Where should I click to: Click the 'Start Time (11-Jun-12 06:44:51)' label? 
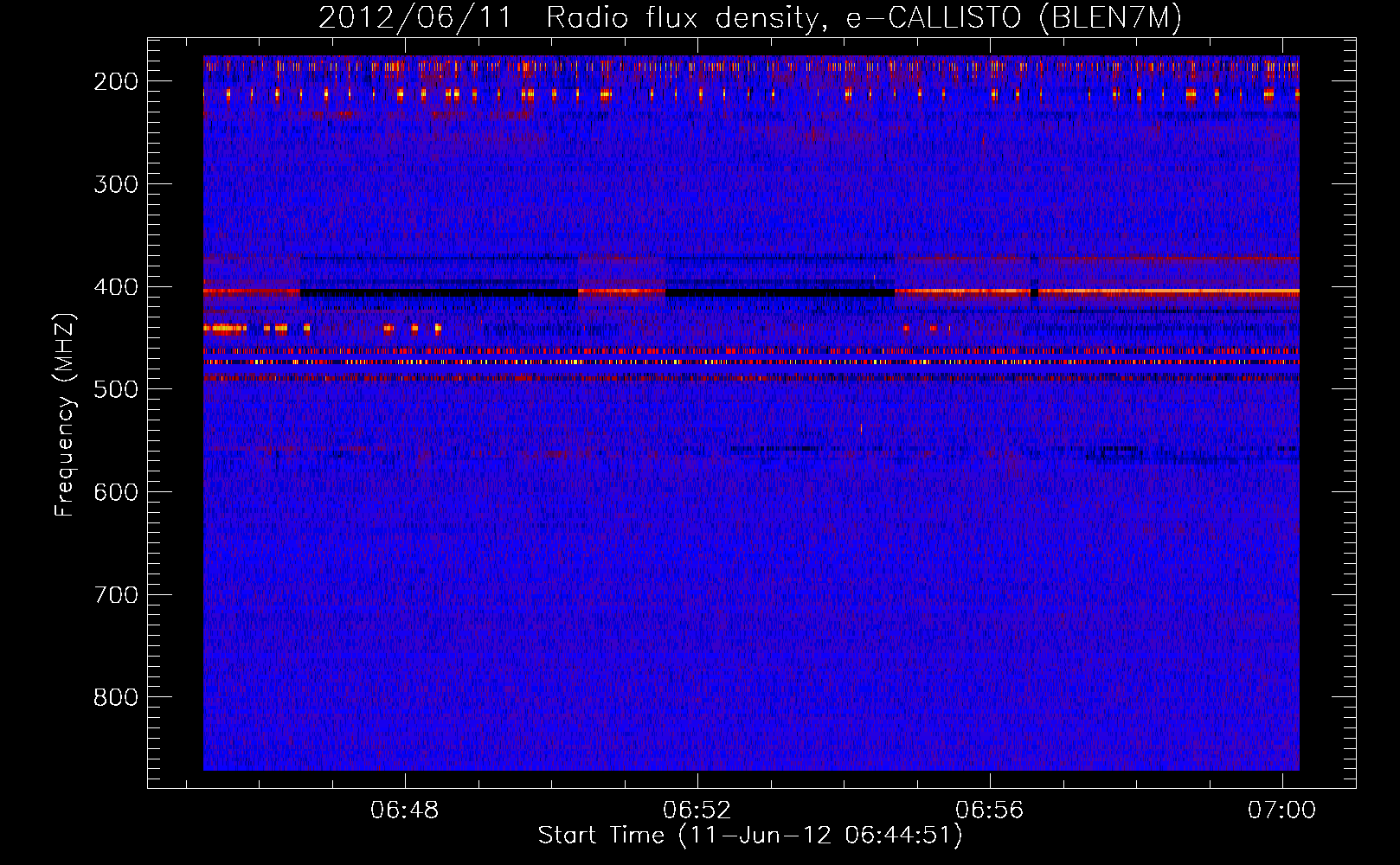(x=749, y=836)
